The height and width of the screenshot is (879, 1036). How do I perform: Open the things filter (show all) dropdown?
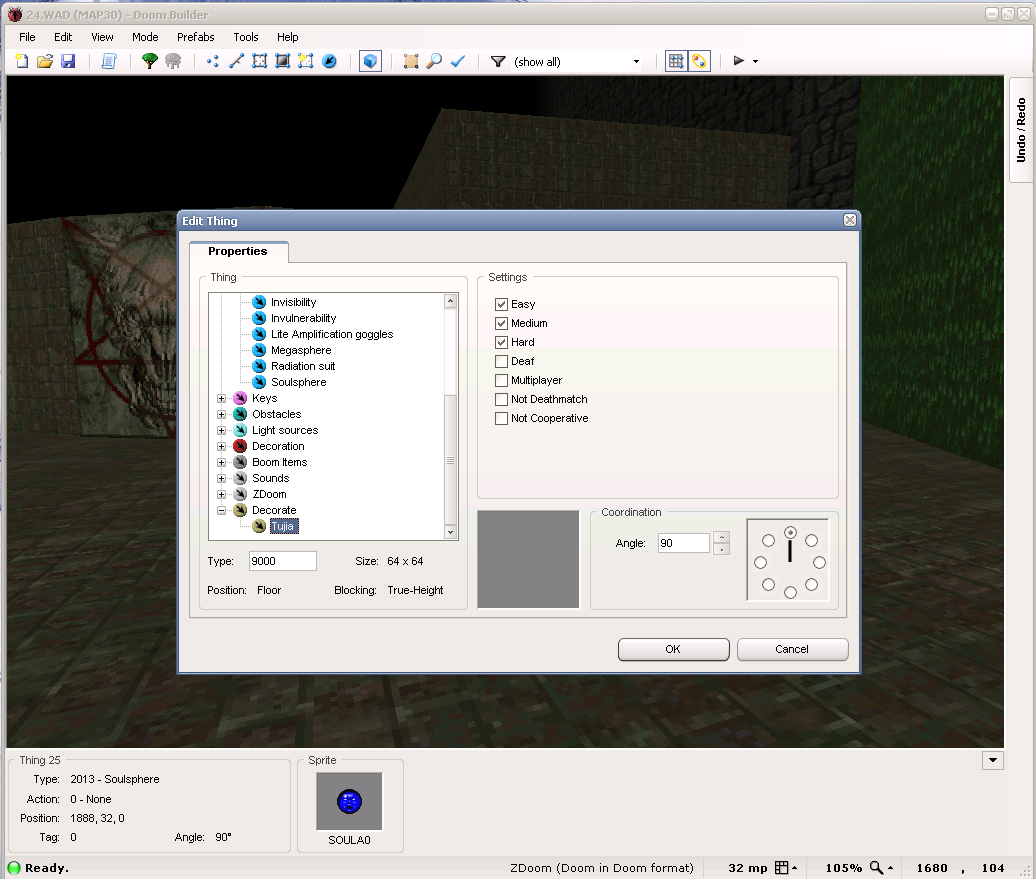pos(636,61)
